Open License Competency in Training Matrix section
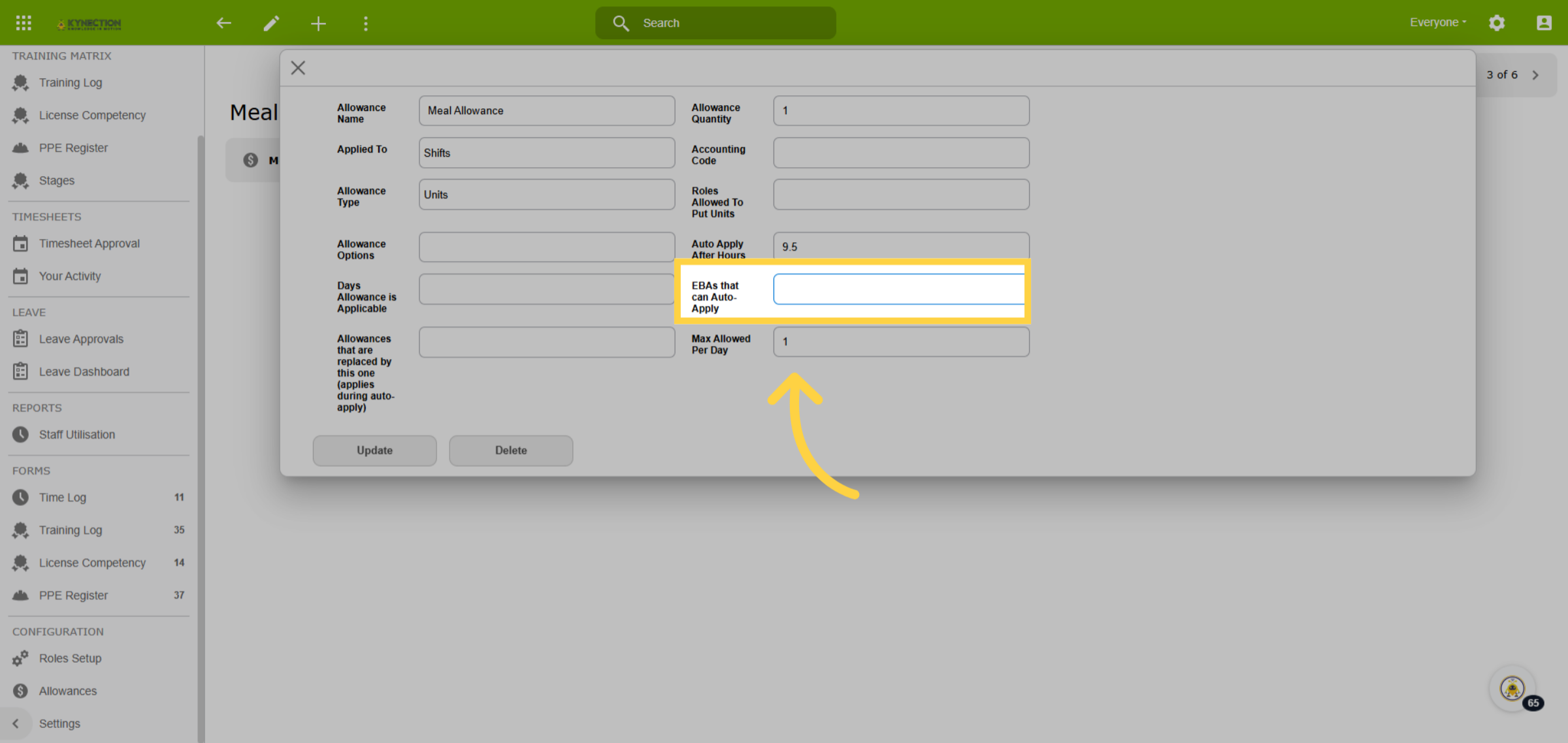Image resolution: width=1568 pixels, height=743 pixels. tap(92, 116)
